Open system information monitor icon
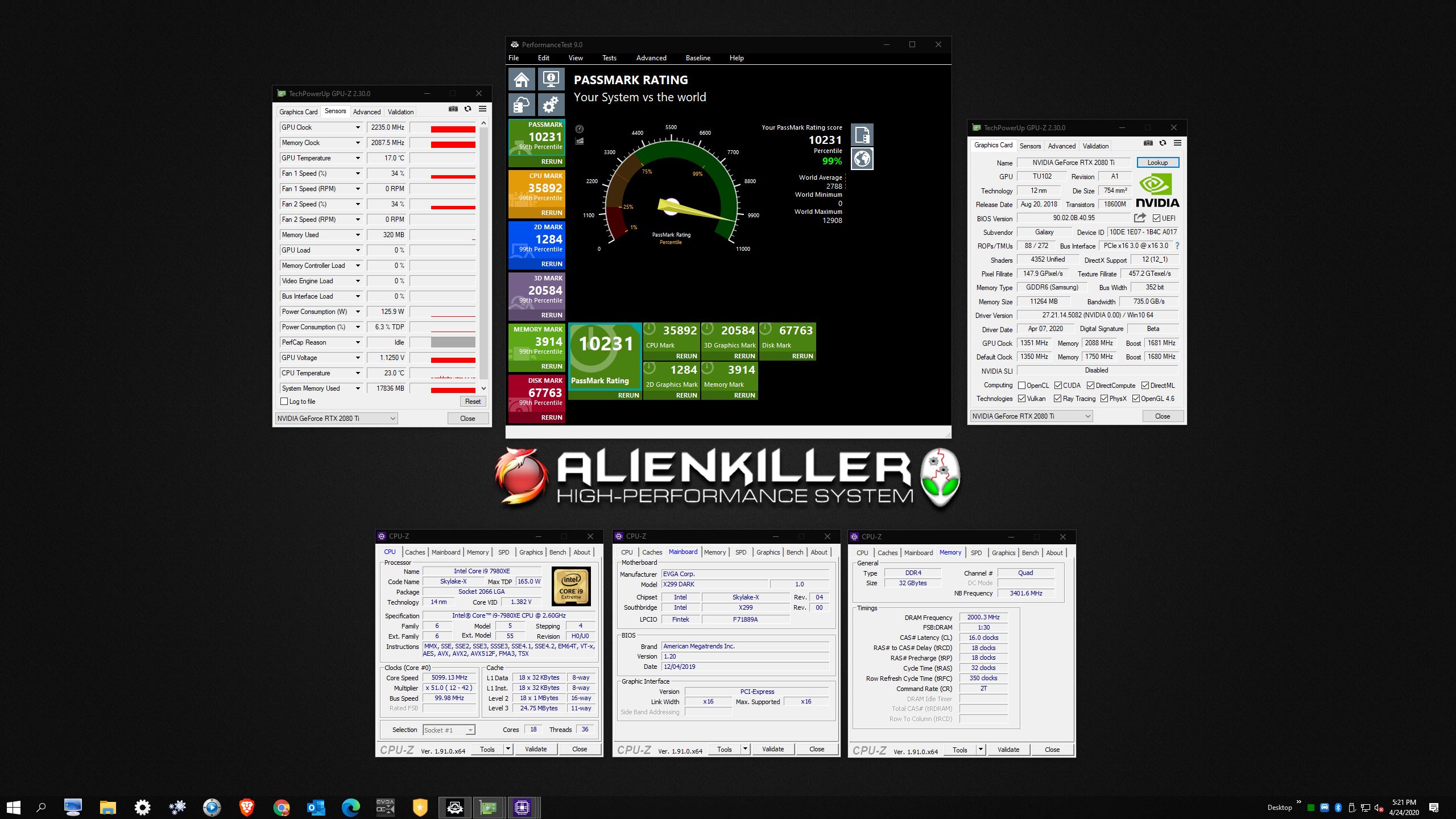 pos(551,79)
